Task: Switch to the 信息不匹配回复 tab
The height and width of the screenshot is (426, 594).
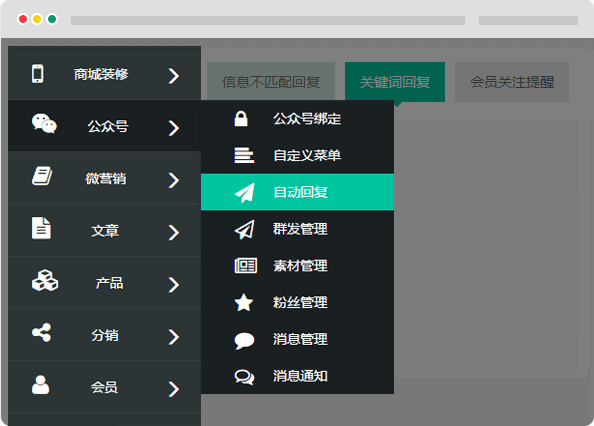Action: [271, 82]
